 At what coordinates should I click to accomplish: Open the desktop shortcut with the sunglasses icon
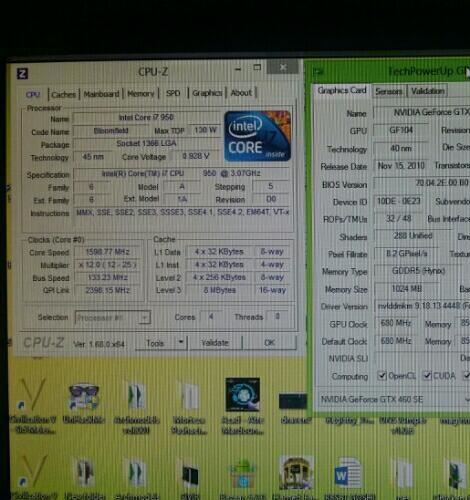84,397
